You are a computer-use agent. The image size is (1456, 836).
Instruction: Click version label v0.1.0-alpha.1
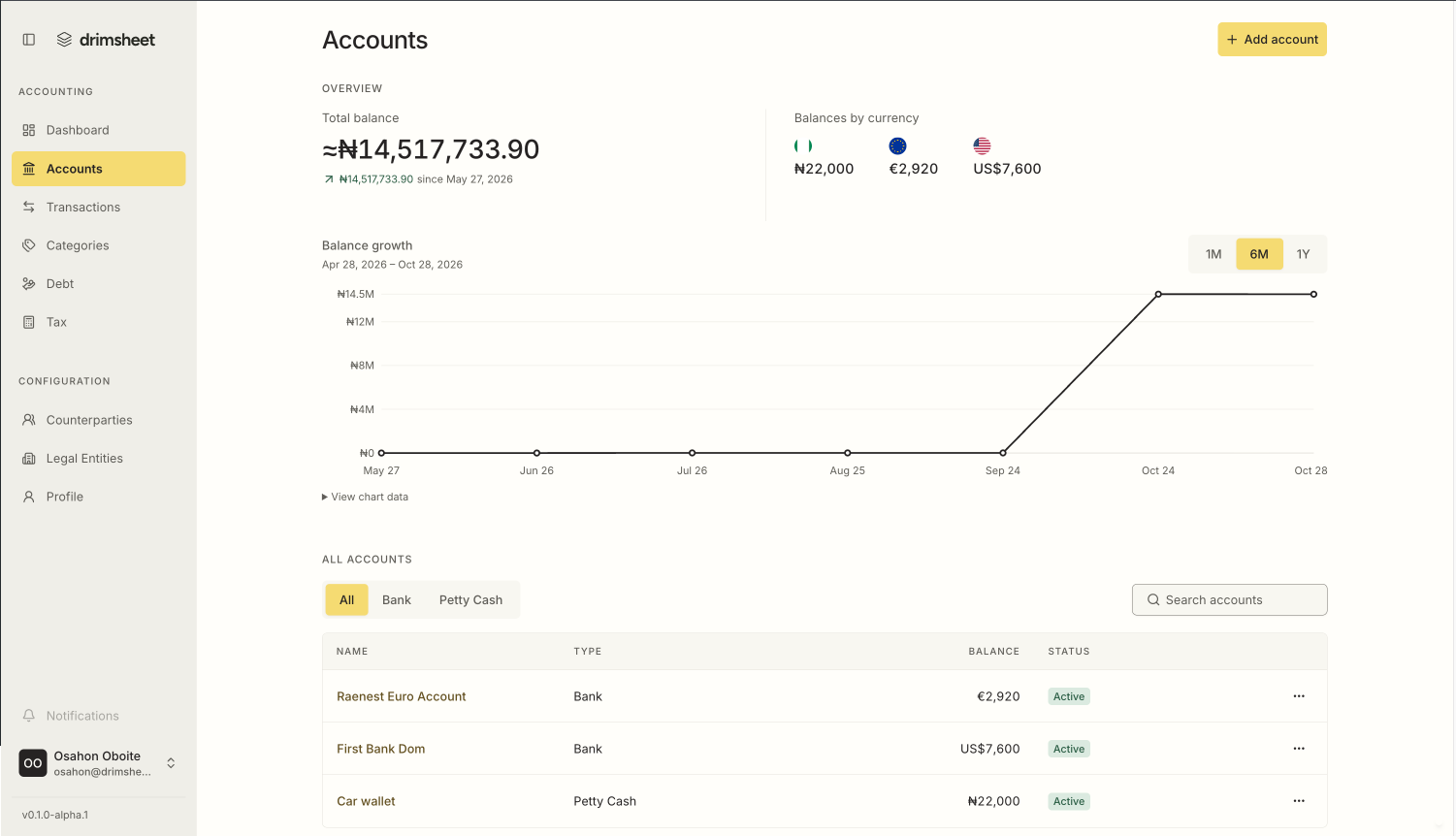tap(55, 815)
